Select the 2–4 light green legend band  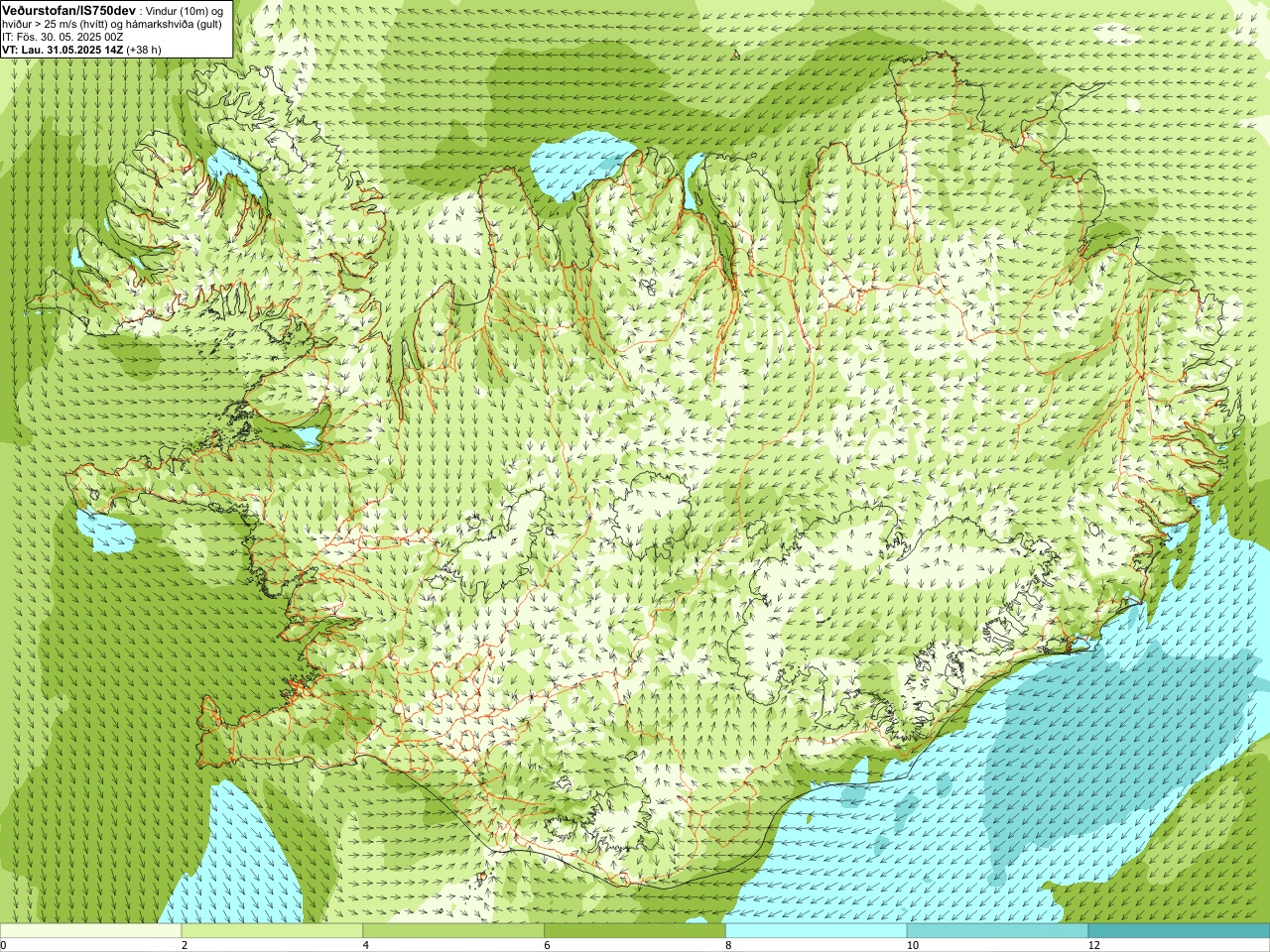coord(272,931)
